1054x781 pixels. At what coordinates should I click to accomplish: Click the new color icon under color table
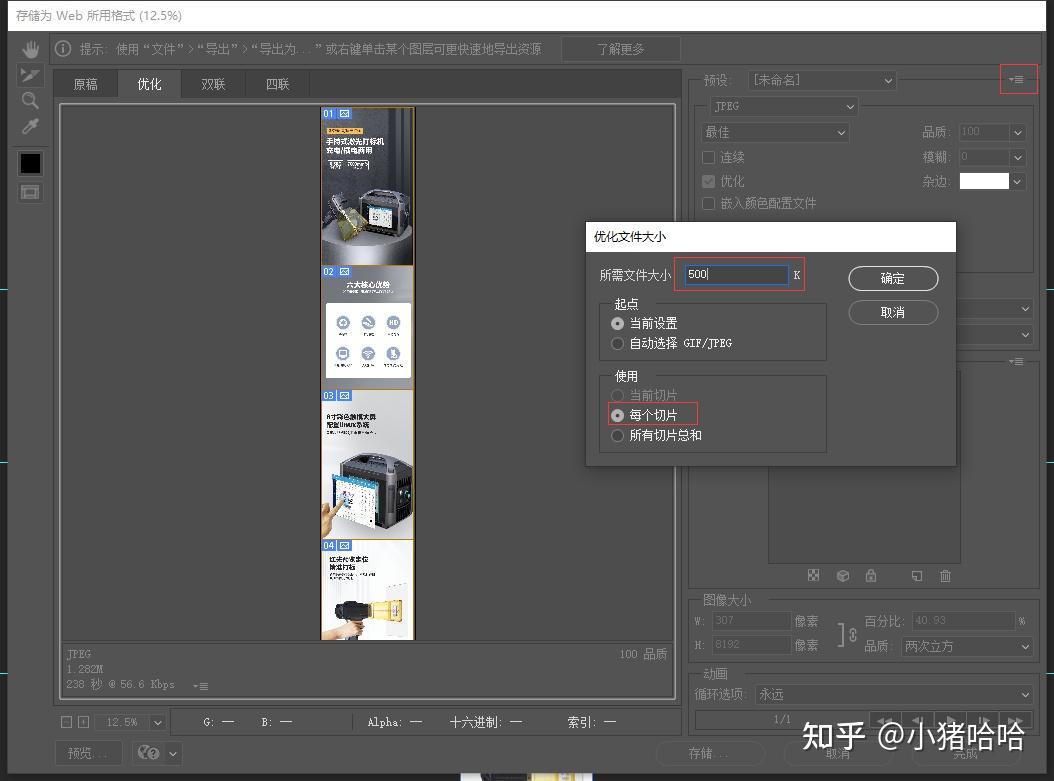pos(917,575)
